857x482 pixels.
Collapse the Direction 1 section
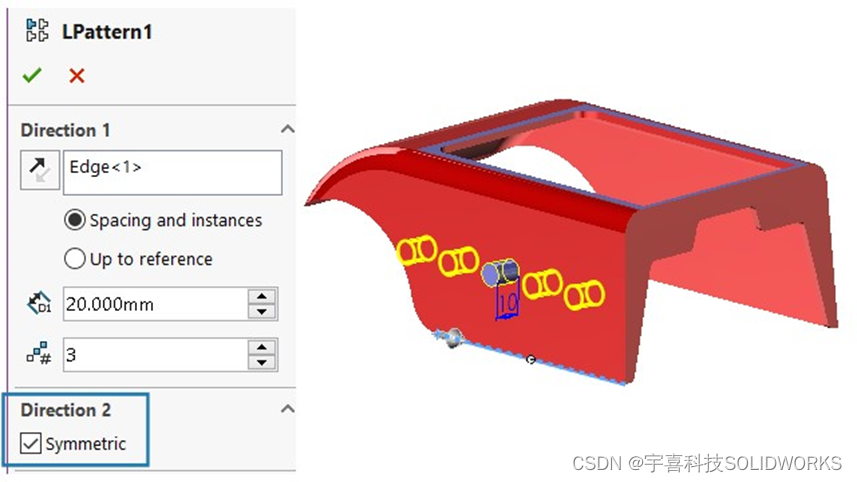pyautogui.click(x=287, y=130)
